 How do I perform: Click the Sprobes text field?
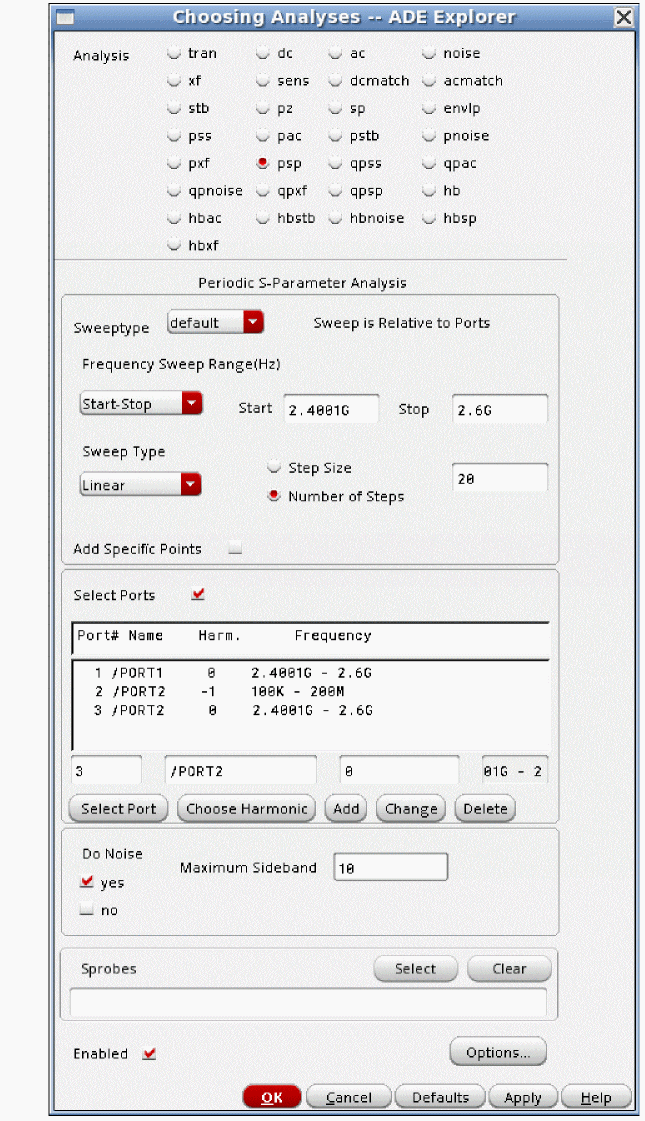click(308, 1002)
